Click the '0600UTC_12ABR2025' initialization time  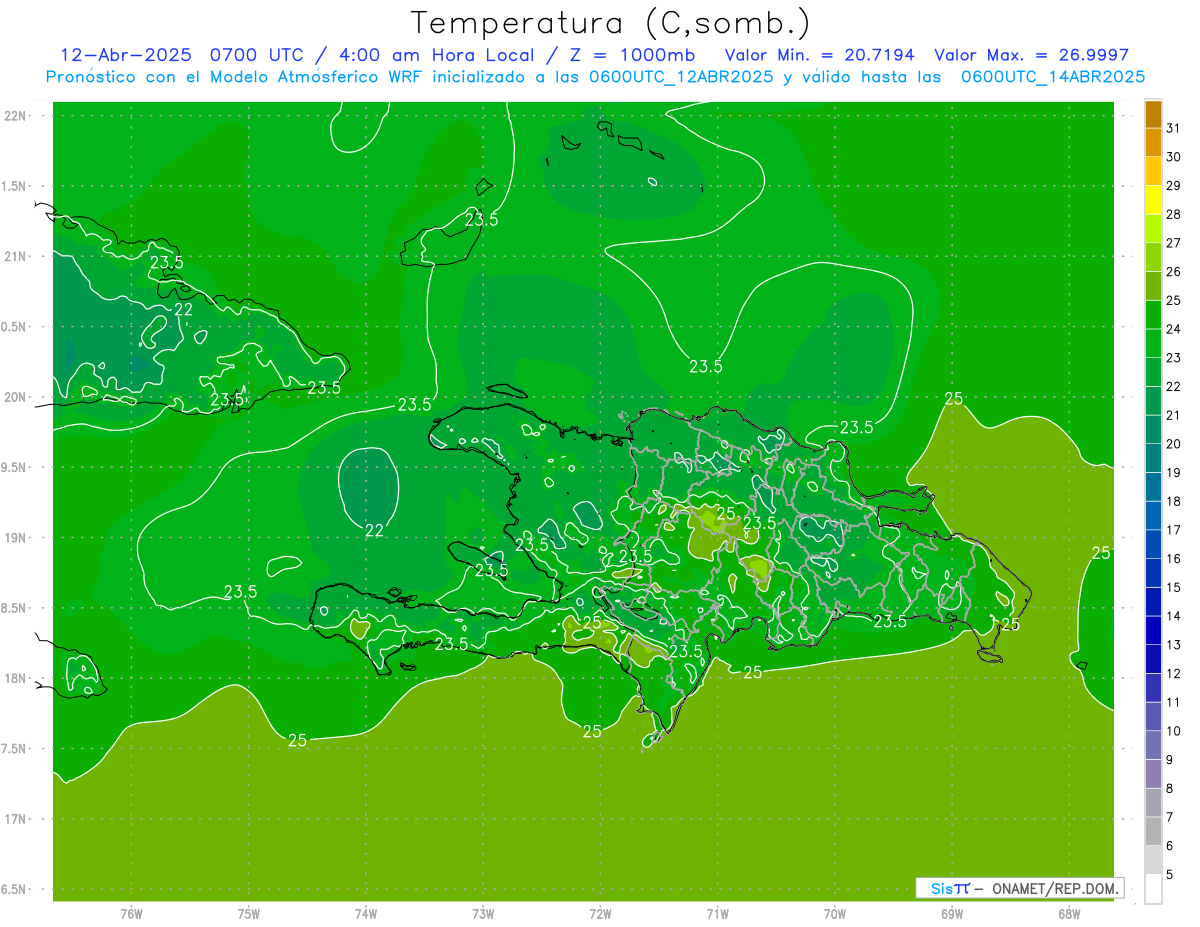coord(681,77)
